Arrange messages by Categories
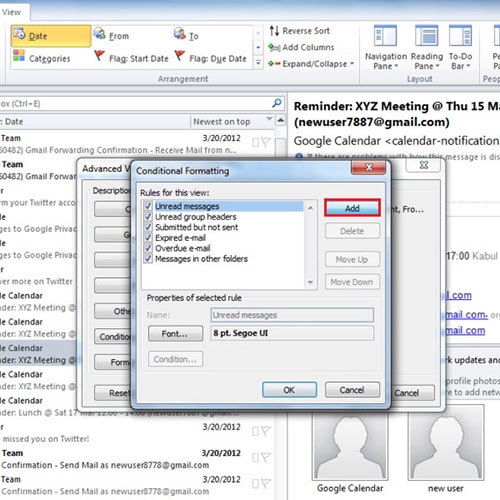The image size is (500, 500). point(42,58)
